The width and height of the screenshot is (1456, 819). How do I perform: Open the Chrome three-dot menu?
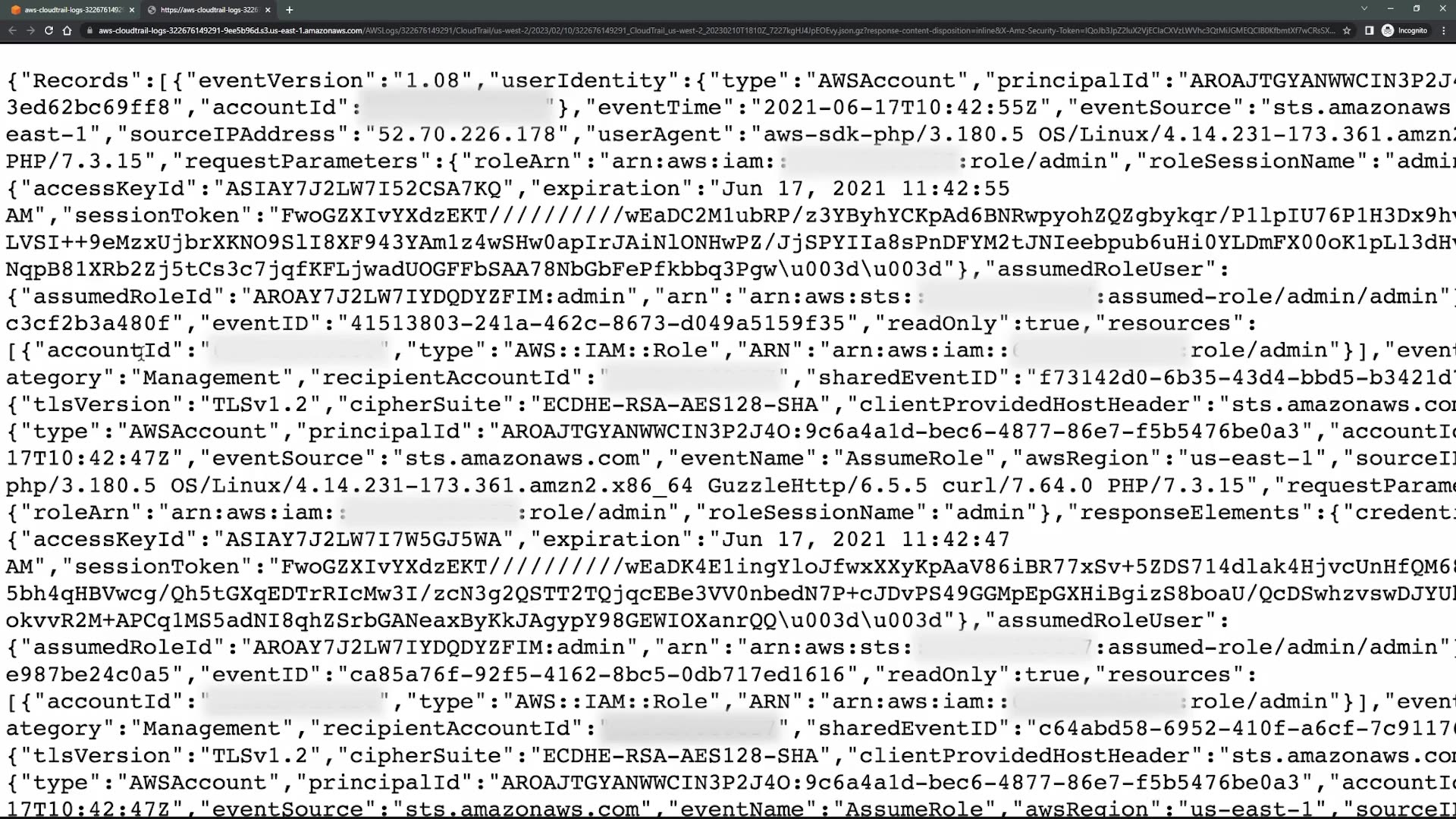[1443, 30]
